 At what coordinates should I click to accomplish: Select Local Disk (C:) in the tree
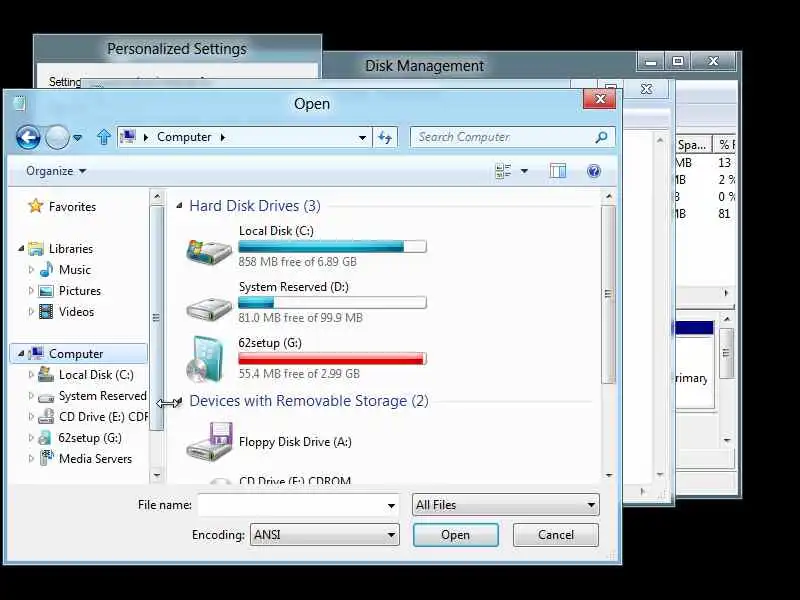coord(96,374)
